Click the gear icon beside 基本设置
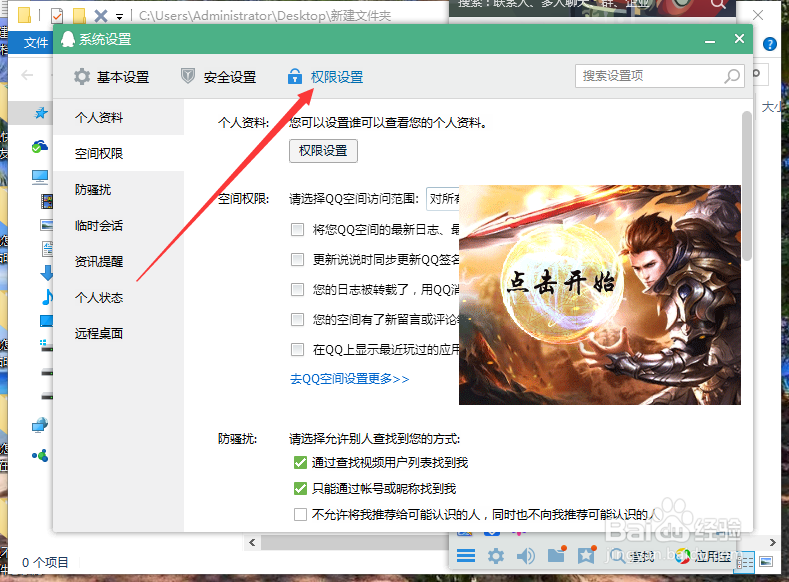789x582 pixels. pyautogui.click(x=82, y=77)
